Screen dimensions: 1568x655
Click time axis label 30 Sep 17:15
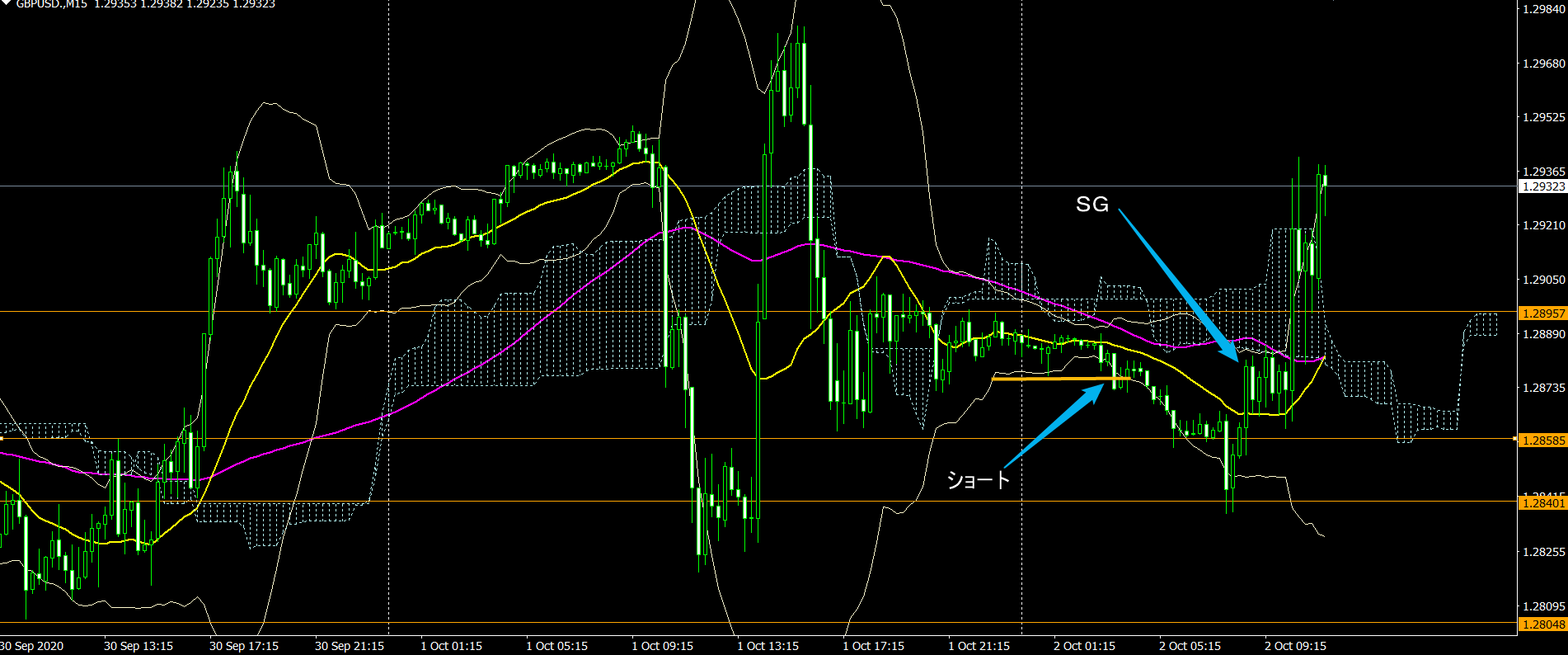point(244,646)
